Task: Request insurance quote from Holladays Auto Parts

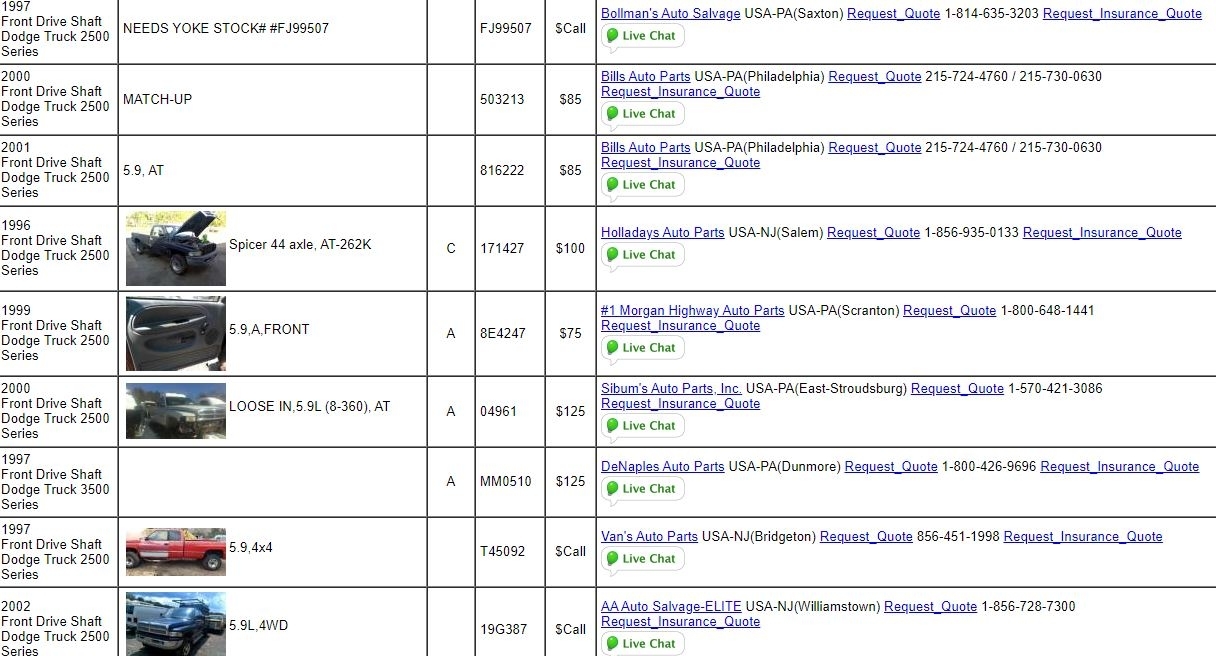Action: (x=1102, y=233)
